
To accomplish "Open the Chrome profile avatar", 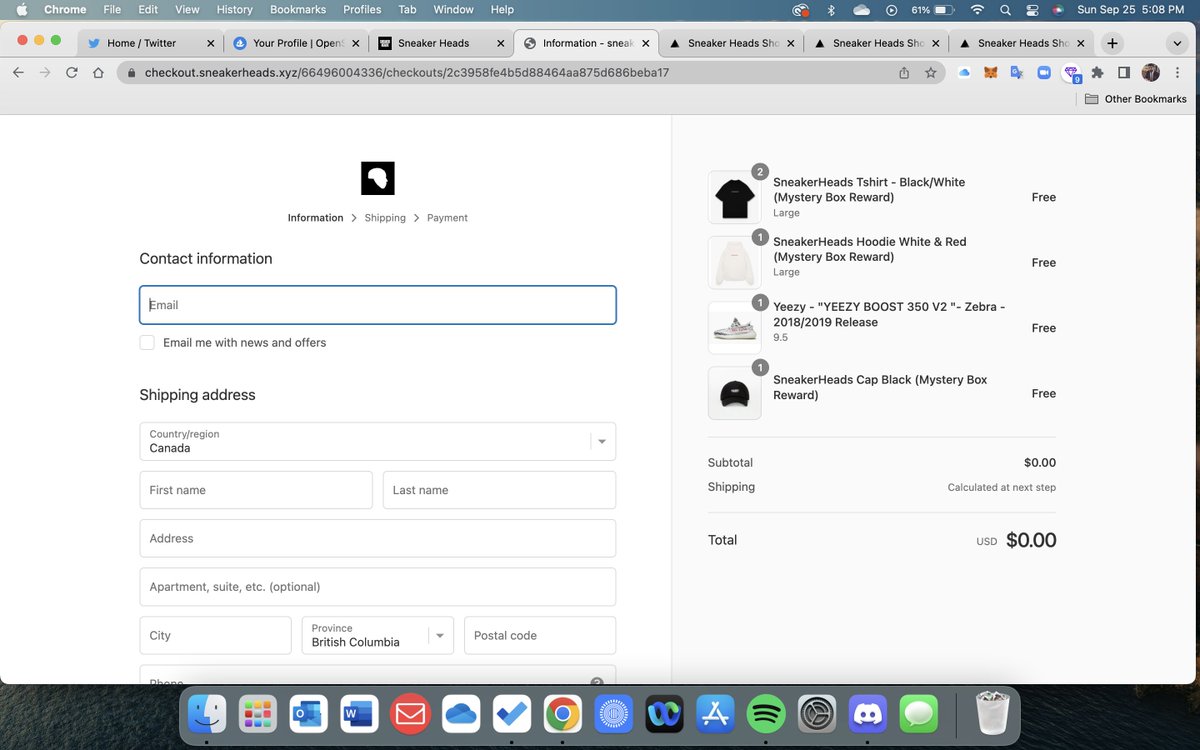I will pyautogui.click(x=1151, y=73).
